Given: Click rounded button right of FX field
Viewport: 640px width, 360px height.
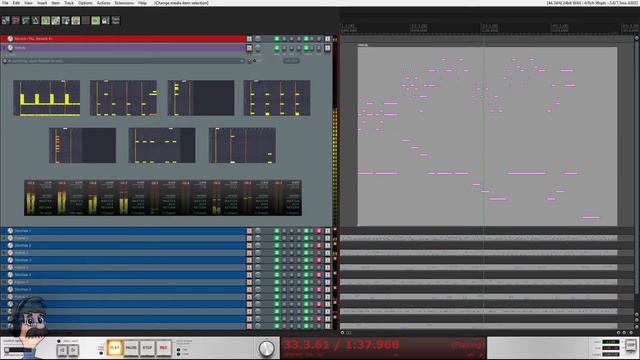Looking at the screenshot, I should 291,61.
